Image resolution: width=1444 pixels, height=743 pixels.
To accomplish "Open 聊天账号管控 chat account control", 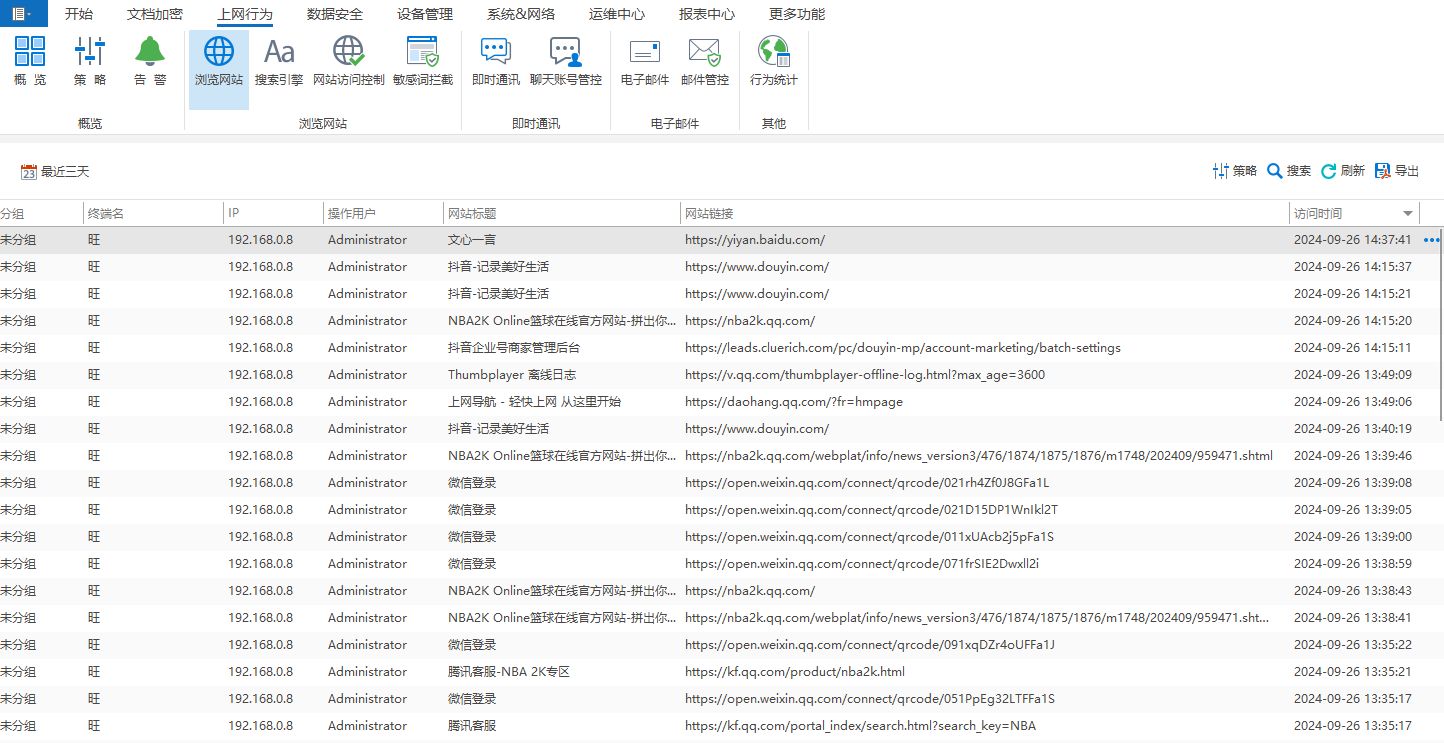I will (566, 61).
